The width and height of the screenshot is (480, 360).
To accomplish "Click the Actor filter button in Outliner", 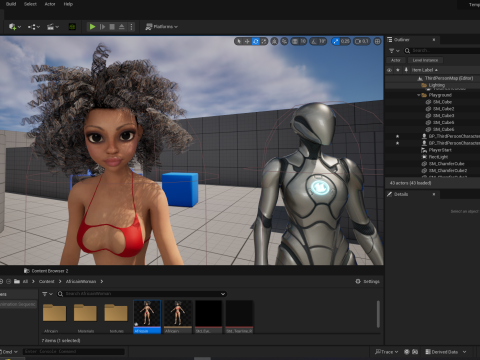I will point(396,60).
